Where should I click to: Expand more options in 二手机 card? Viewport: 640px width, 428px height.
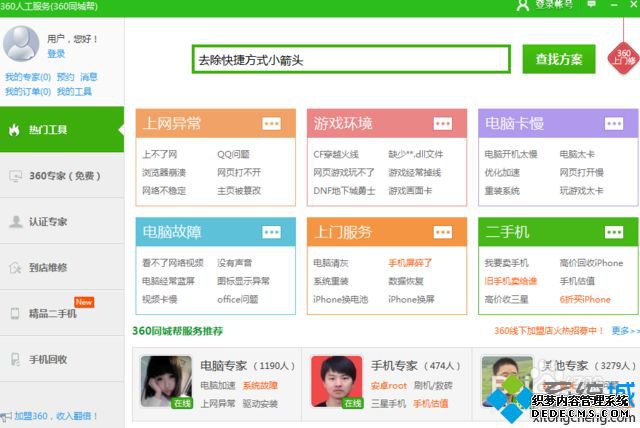(x=614, y=232)
